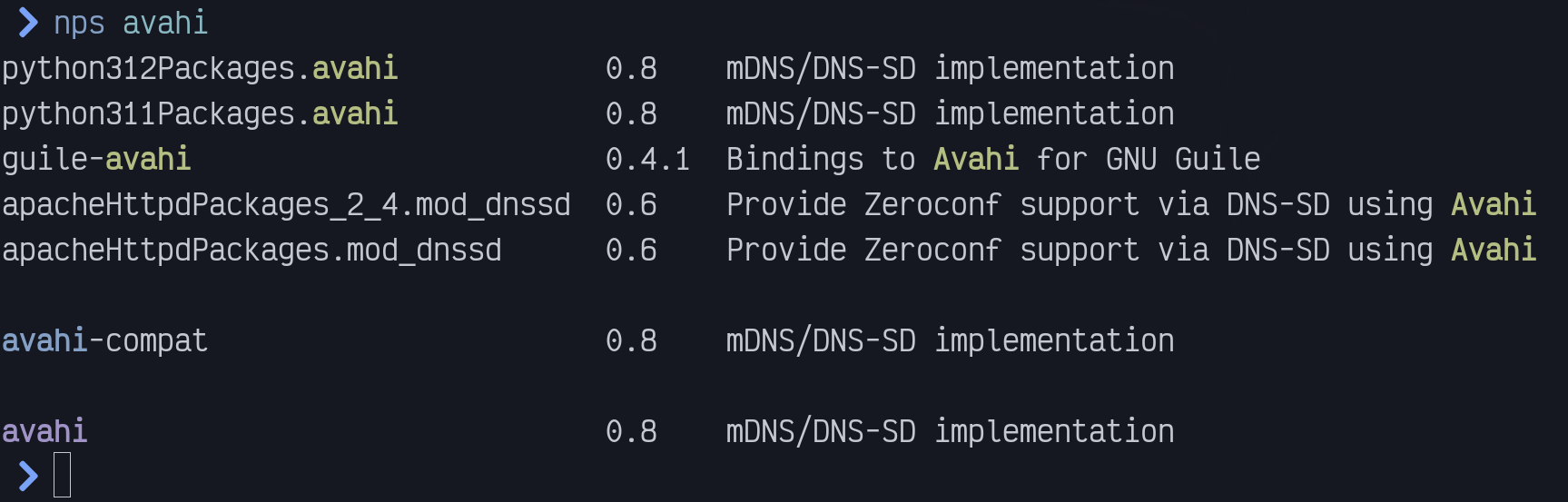Click the prompt arrow before 'nps avahi'
The width and height of the screenshot is (1568, 502).
tap(28, 23)
